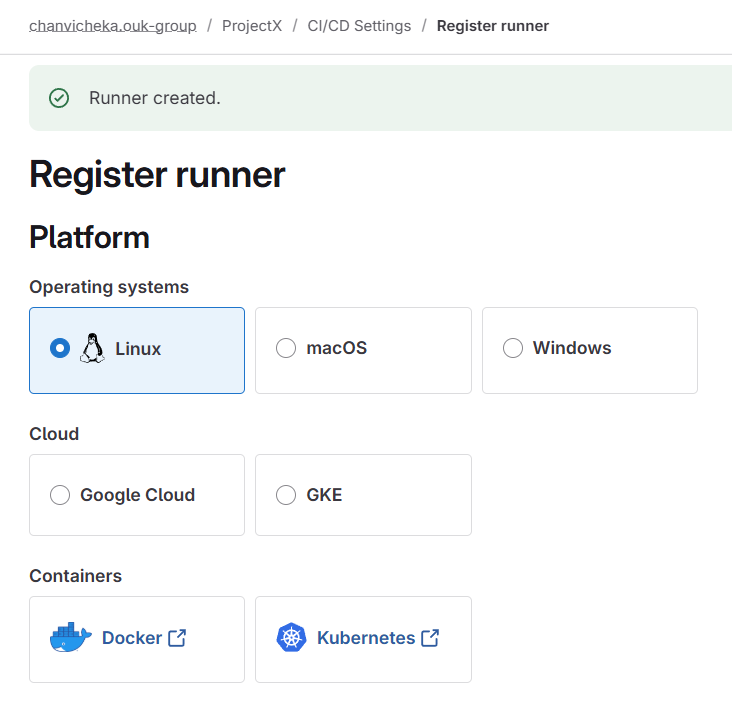Open the Docker text link
The width and height of the screenshot is (732, 713).
(x=132, y=638)
